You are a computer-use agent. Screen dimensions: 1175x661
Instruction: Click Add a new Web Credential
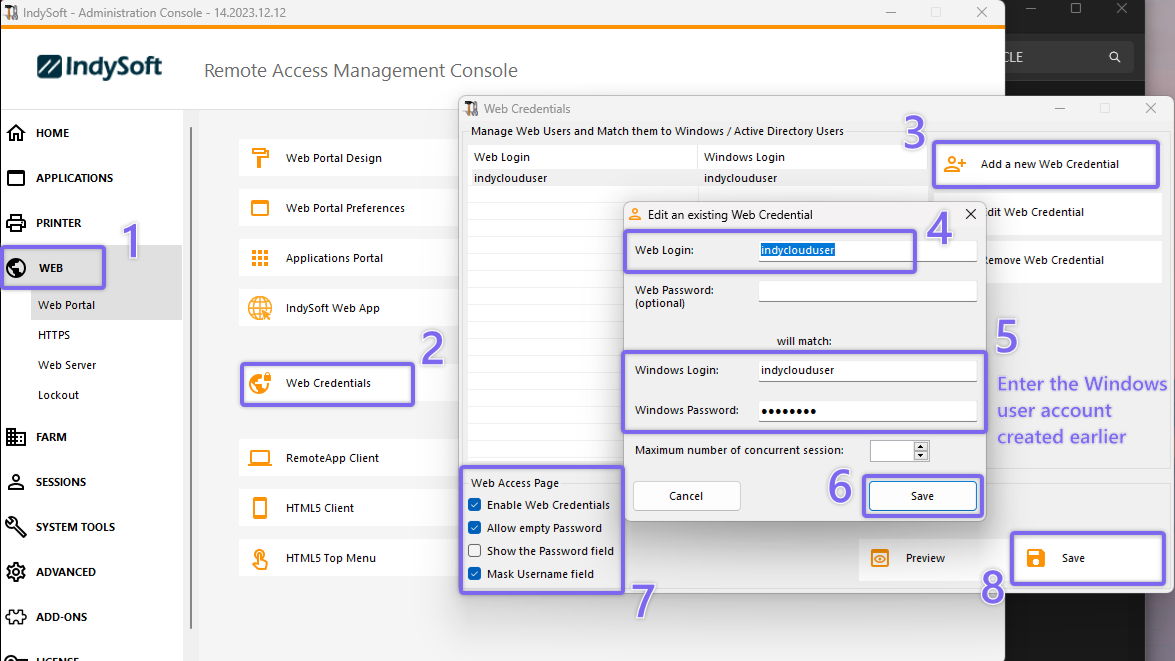tap(1046, 164)
